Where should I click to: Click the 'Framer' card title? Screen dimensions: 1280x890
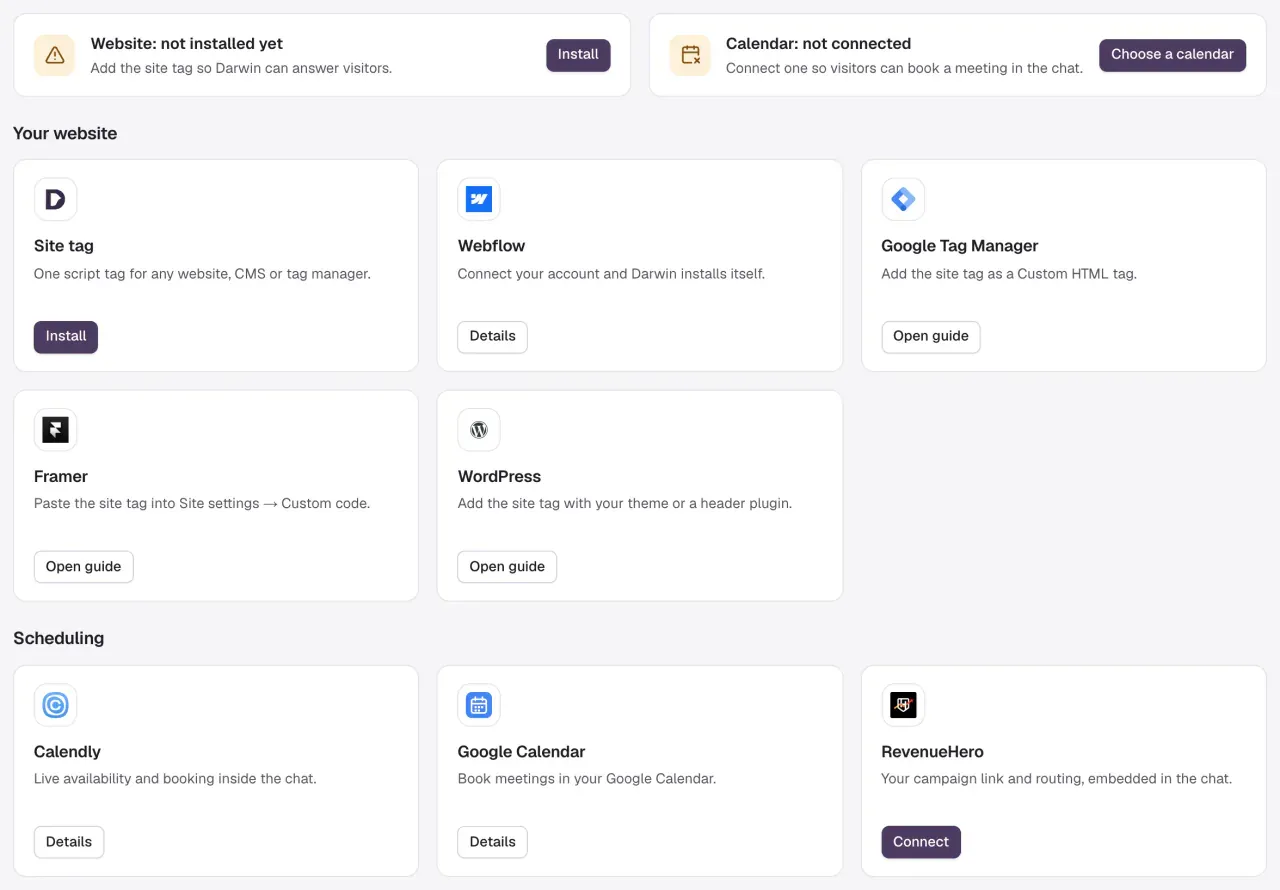pyautogui.click(x=61, y=477)
